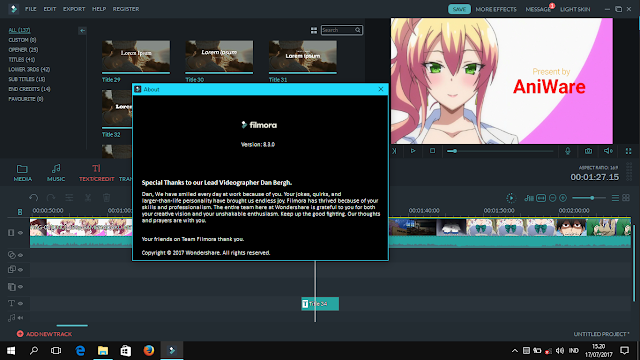Select OPENER (25) category
Viewport: 640px width, 360px height.
click(23, 50)
